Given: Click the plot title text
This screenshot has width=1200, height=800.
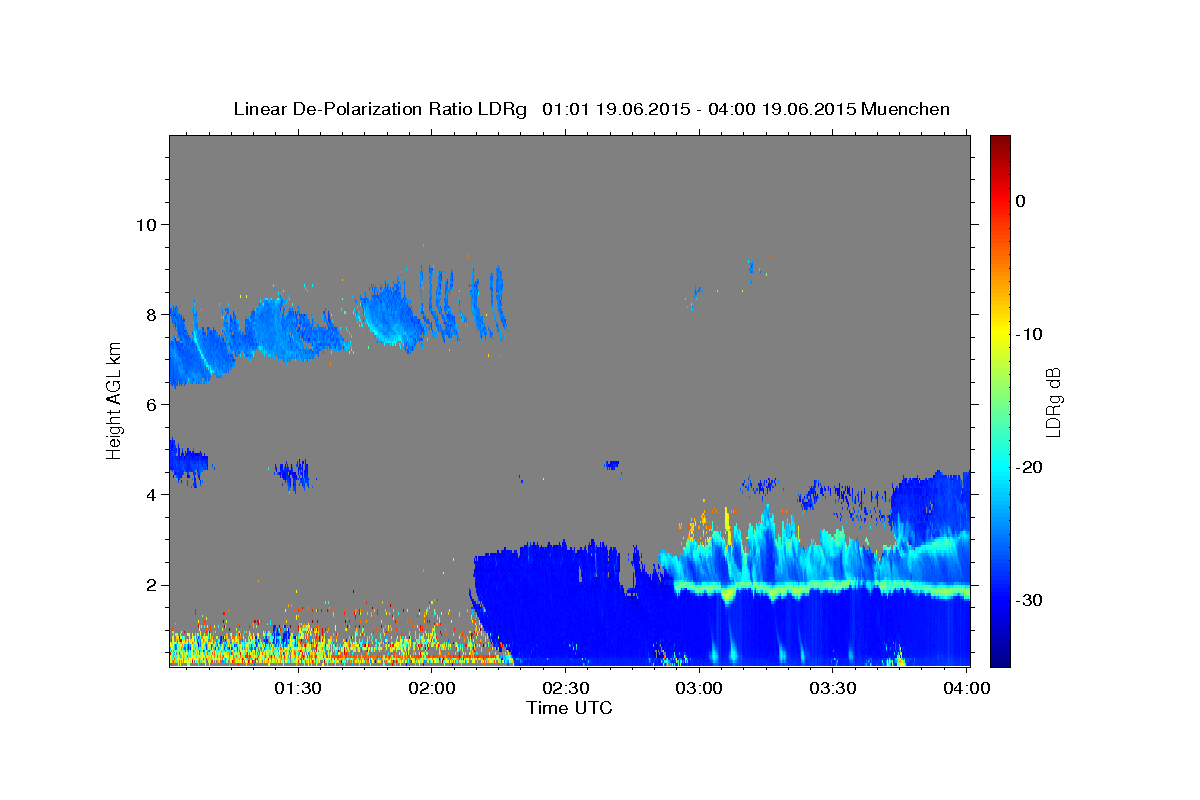Looking at the screenshot, I should point(591,109).
